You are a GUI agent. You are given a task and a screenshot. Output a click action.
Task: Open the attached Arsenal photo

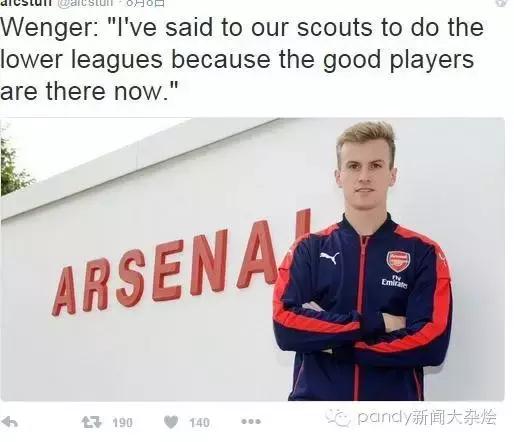[x=253, y=259]
